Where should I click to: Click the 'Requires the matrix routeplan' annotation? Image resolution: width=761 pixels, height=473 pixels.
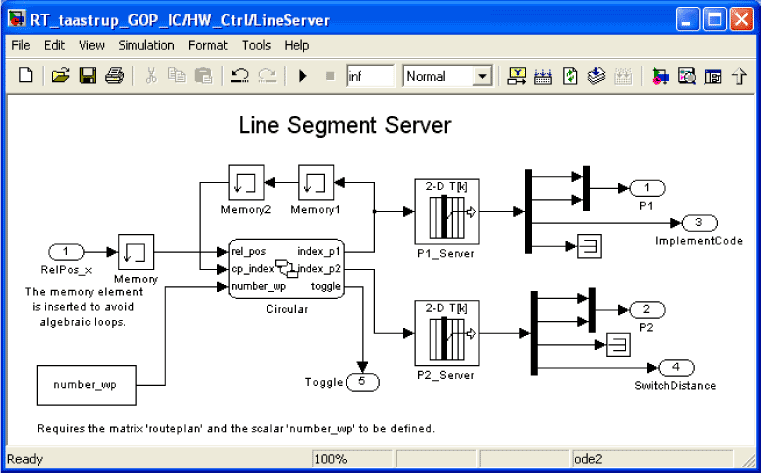(x=235, y=429)
